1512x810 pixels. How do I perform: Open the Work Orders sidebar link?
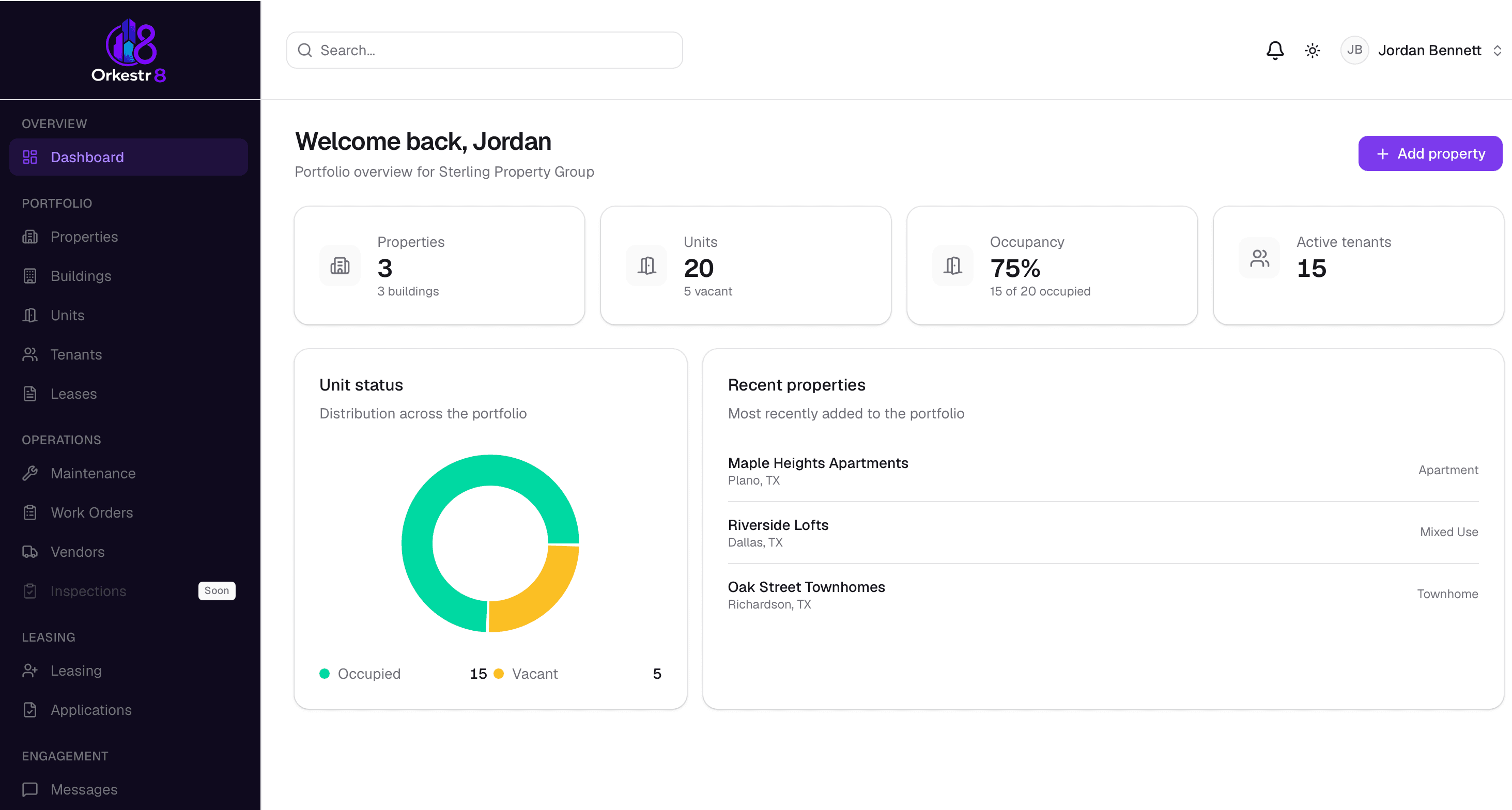pos(129,512)
